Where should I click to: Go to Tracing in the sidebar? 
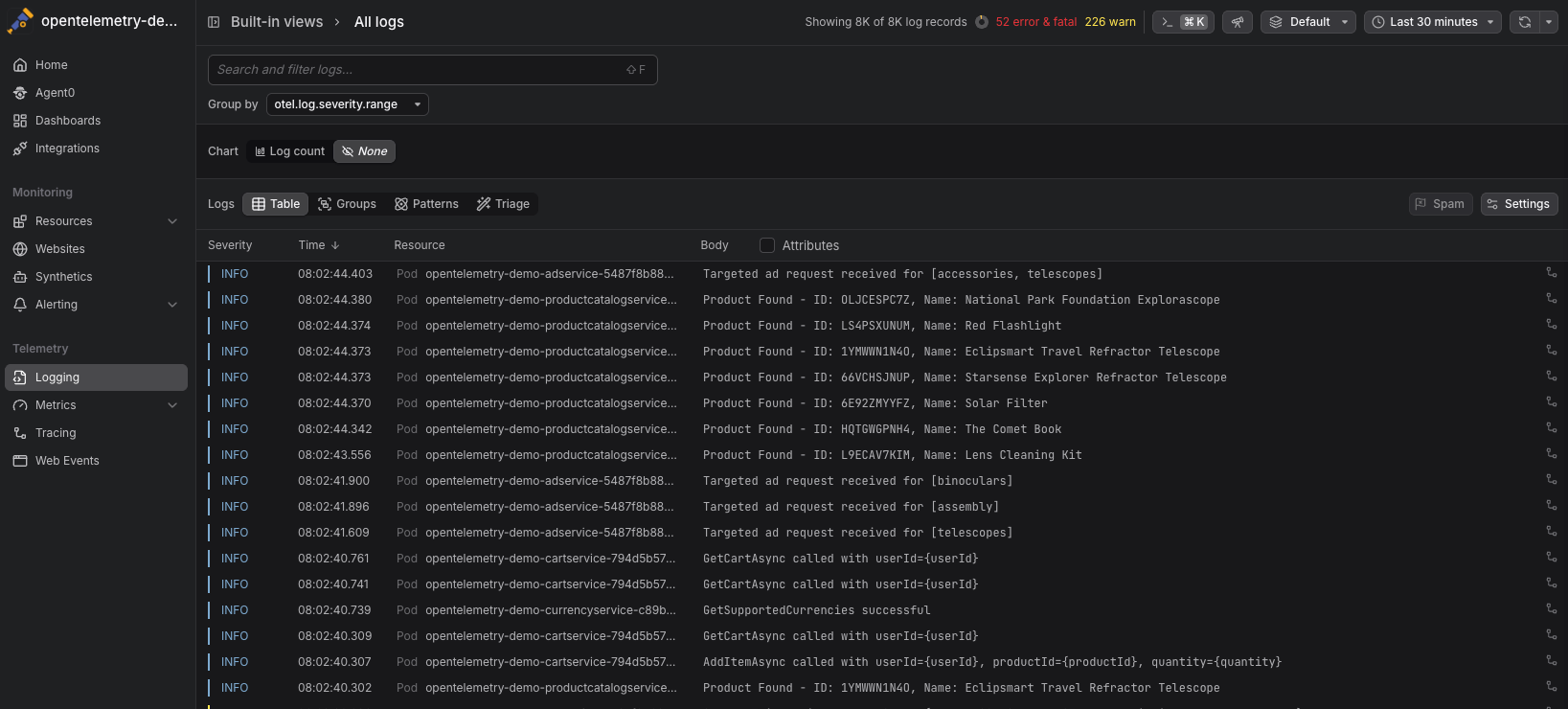[56, 433]
